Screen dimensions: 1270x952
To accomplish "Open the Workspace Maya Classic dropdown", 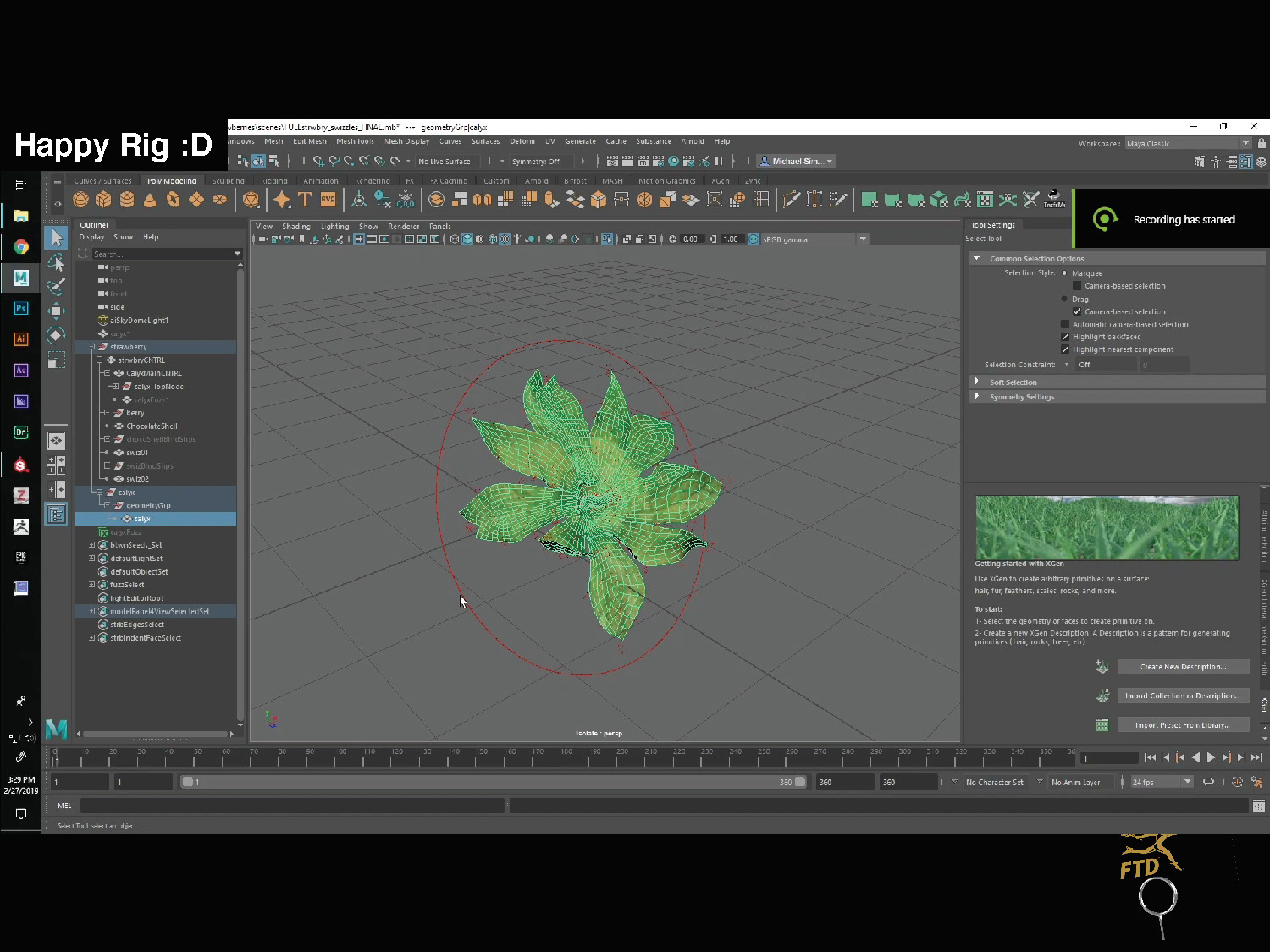I will pos(1188,143).
